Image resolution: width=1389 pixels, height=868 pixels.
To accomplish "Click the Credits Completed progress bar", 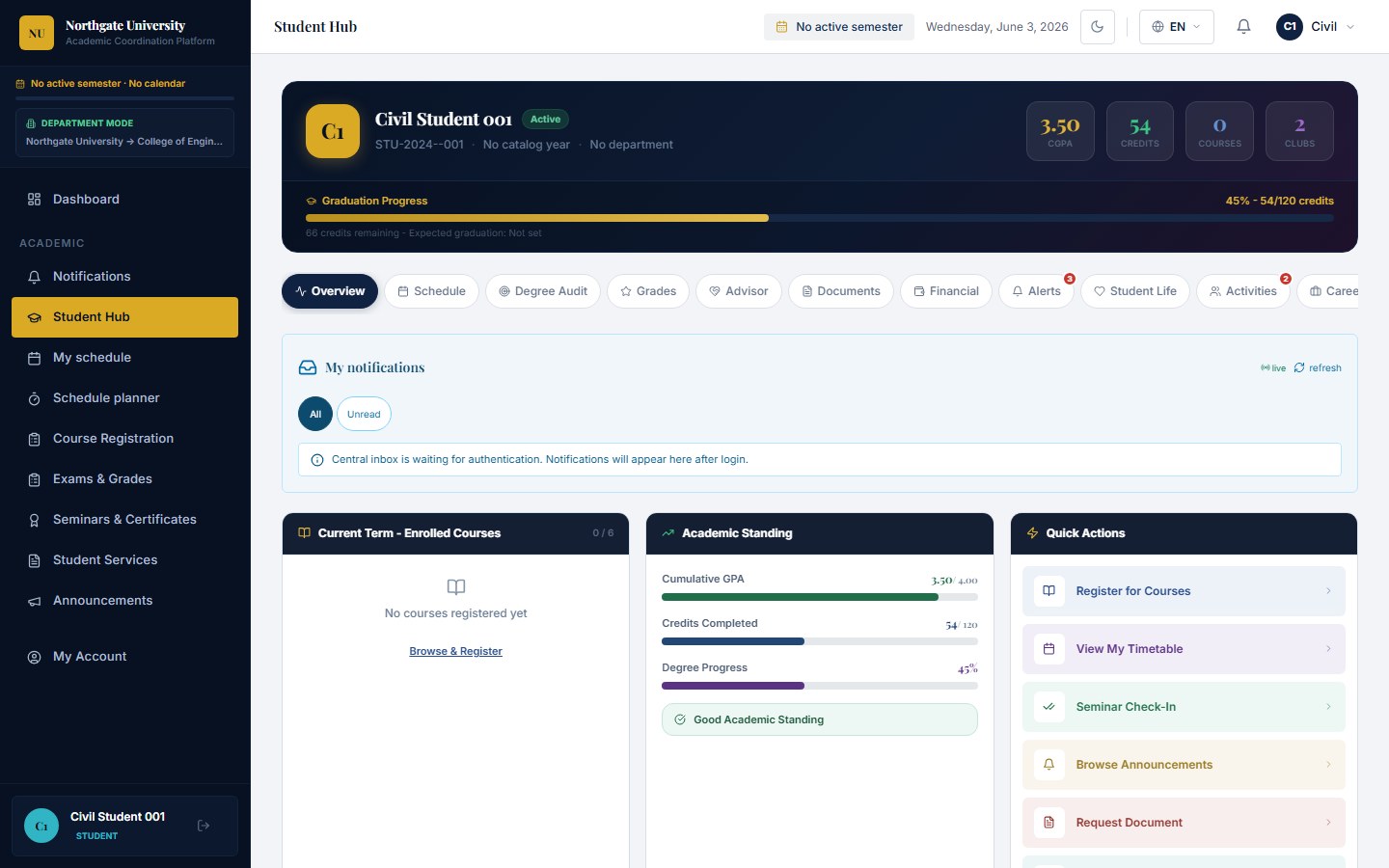I will (820, 641).
